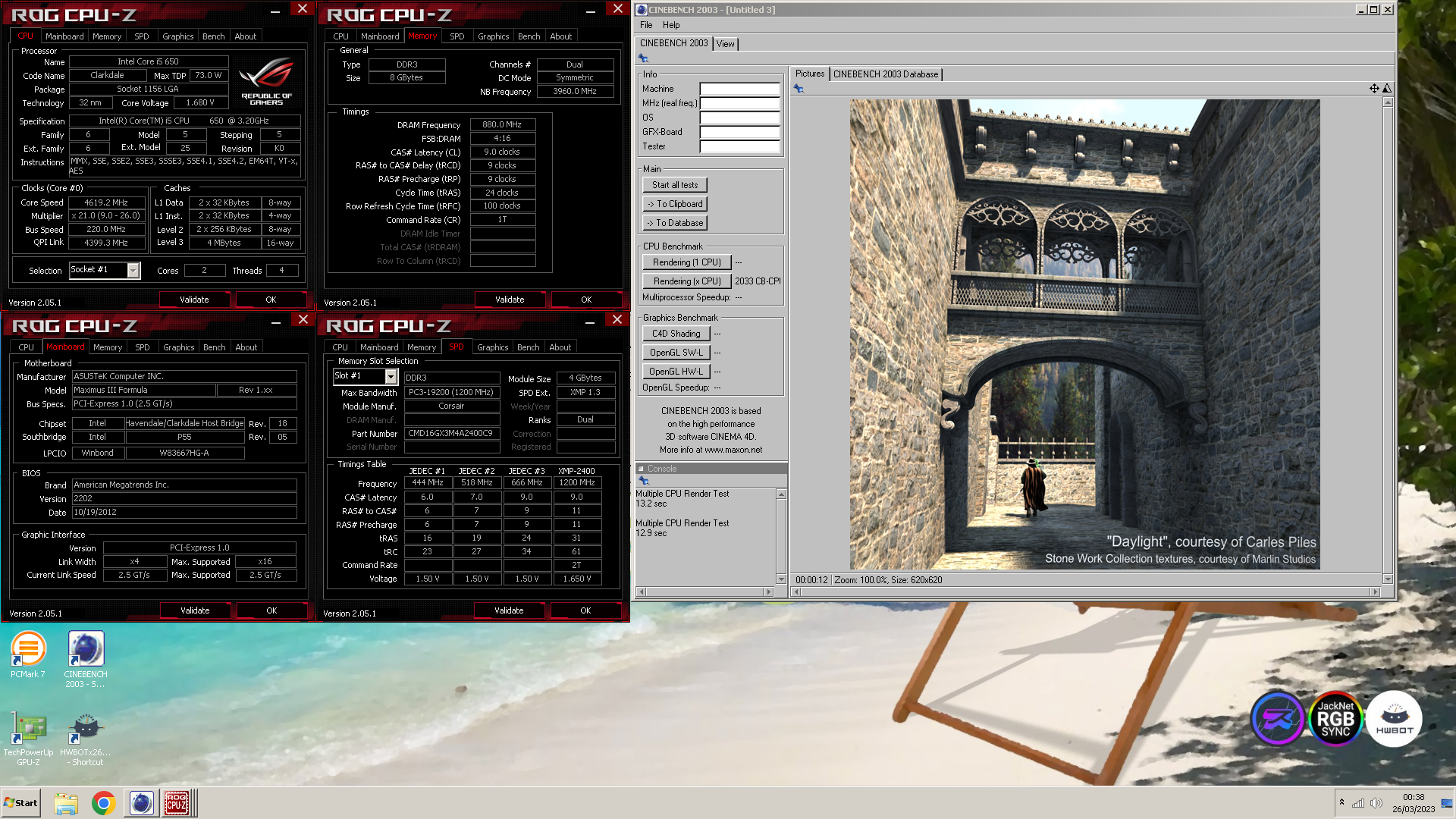Click part number CMD16GX3M4A2400C9
1456x819 pixels.
point(450,434)
